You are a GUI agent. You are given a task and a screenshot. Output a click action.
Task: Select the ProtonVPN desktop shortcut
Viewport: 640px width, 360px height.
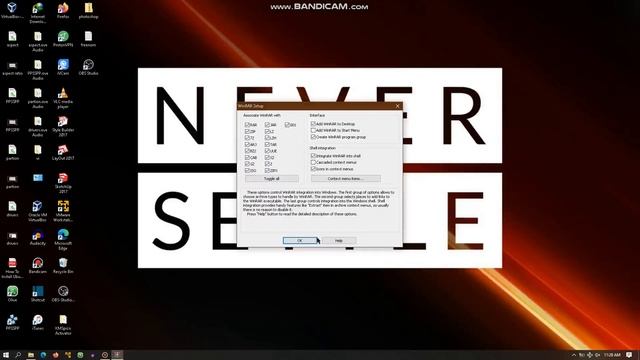63,39
